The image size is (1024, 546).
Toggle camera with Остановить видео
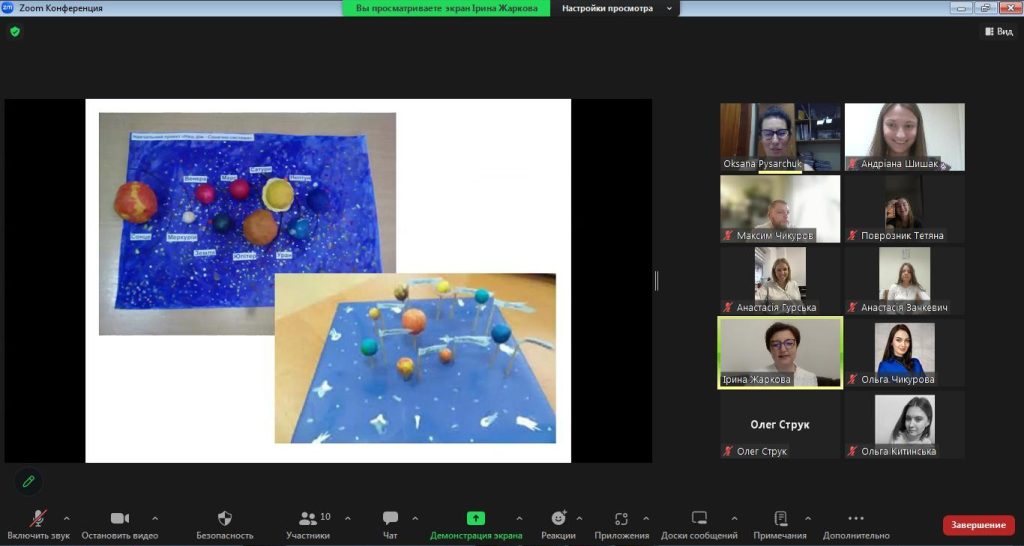click(x=120, y=518)
